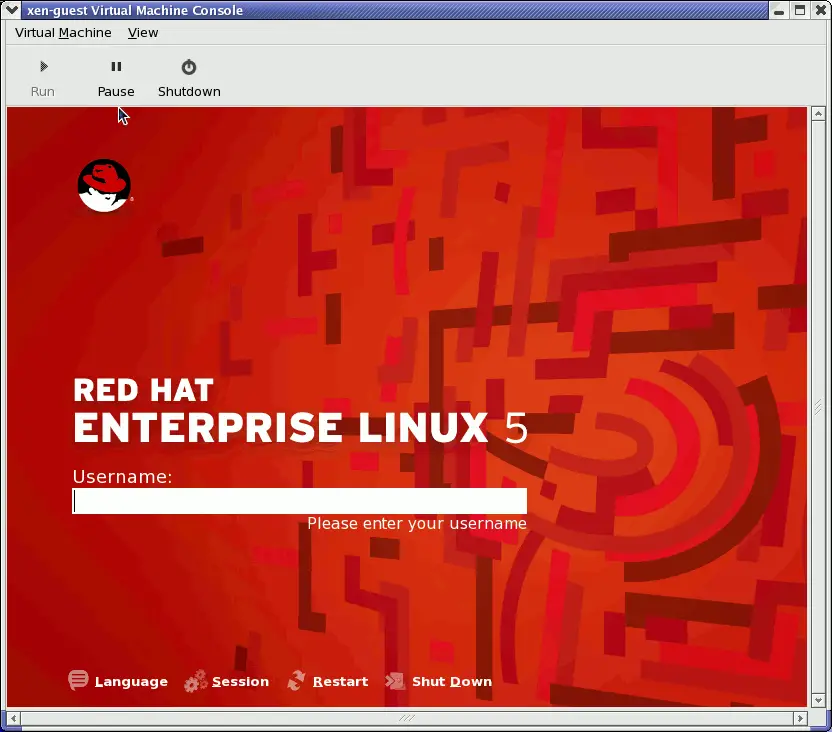Viewport: 832px width, 732px height.
Task: Open Session type chooser
Action: (x=240, y=681)
